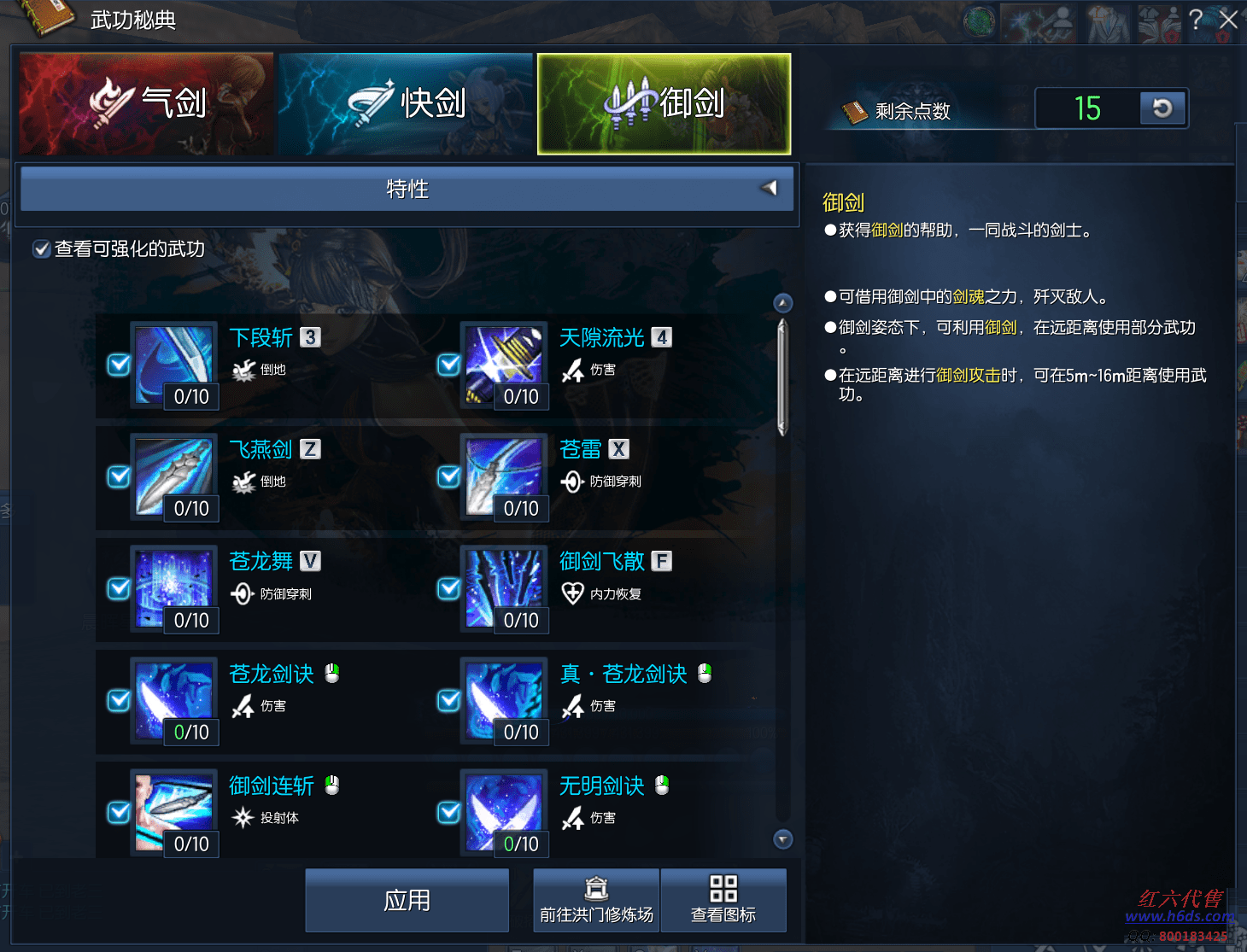Click the 飞燕剑 skill icon
This screenshot has width=1247, height=952.
pyautogui.click(x=174, y=477)
